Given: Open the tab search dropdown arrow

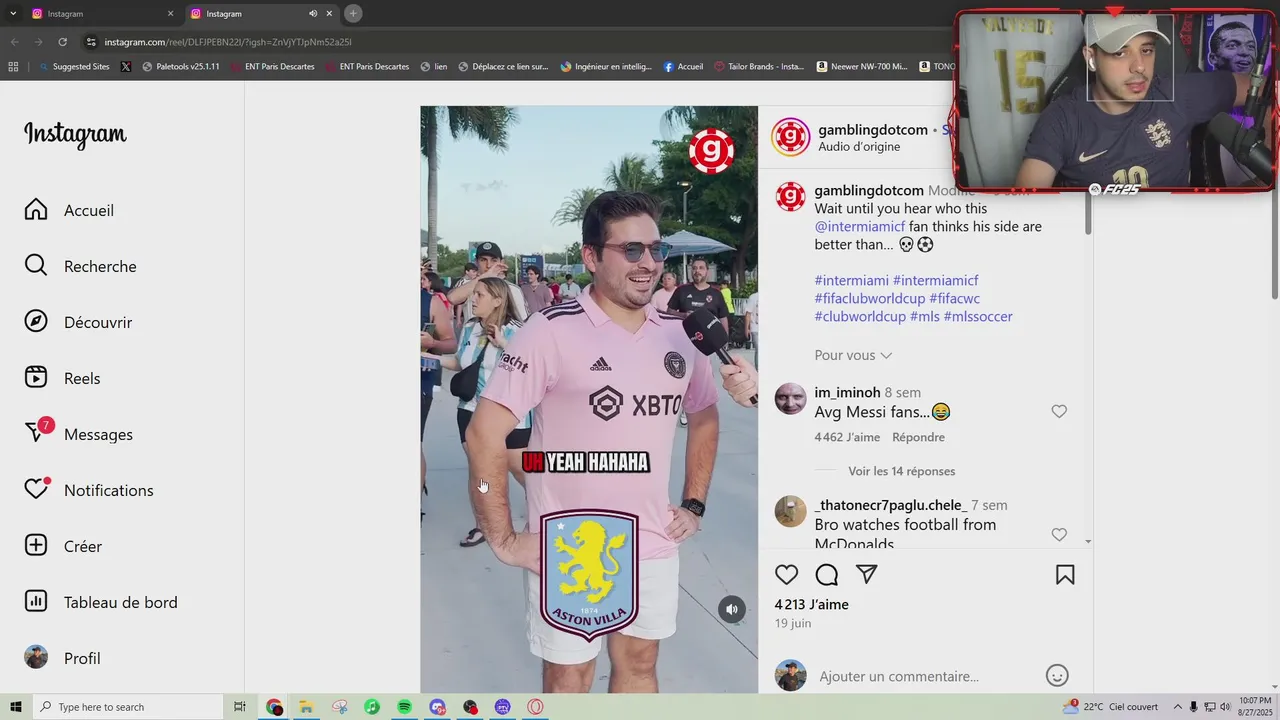Looking at the screenshot, I should pyautogui.click(x=13, y=13).
